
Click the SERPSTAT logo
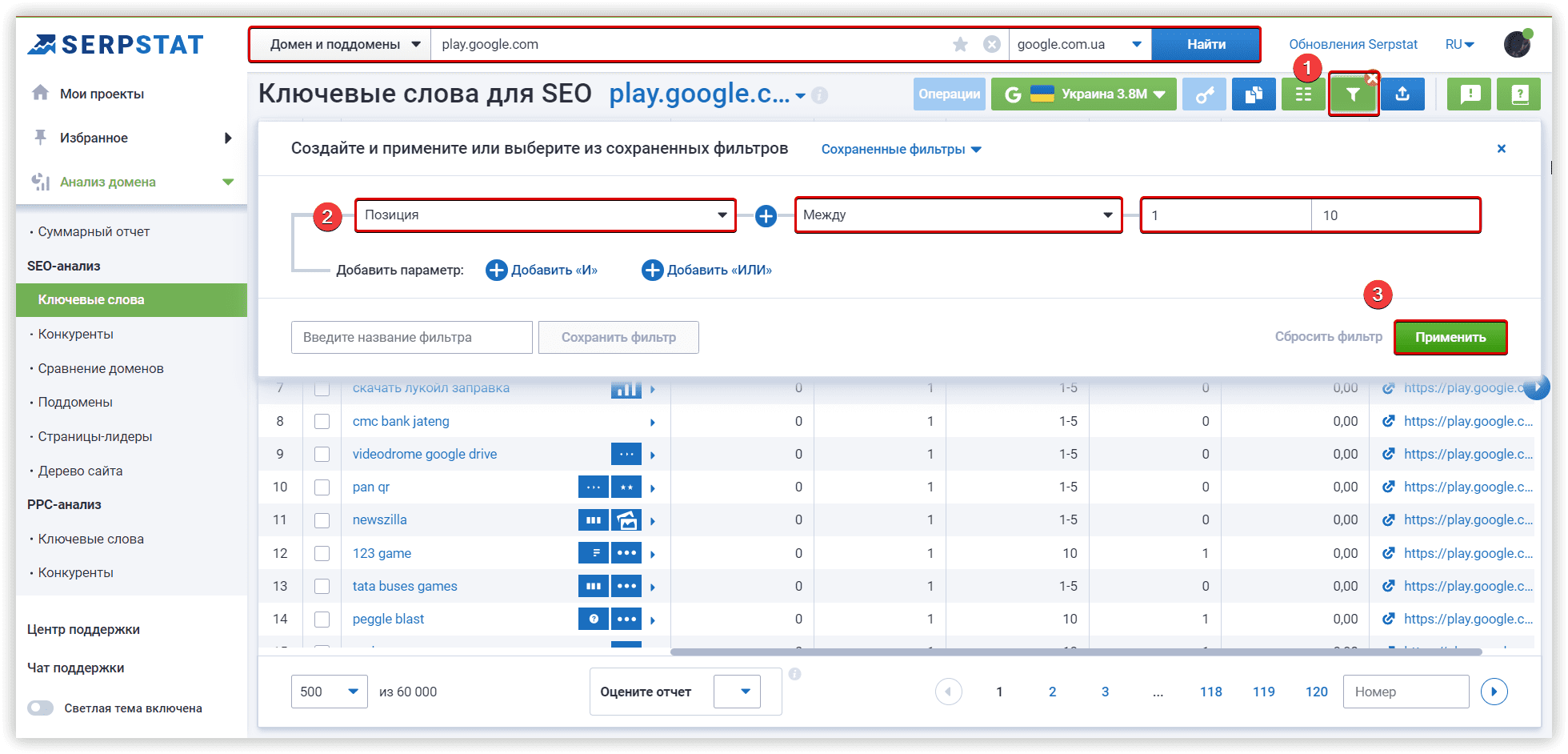tap(116, 45)
